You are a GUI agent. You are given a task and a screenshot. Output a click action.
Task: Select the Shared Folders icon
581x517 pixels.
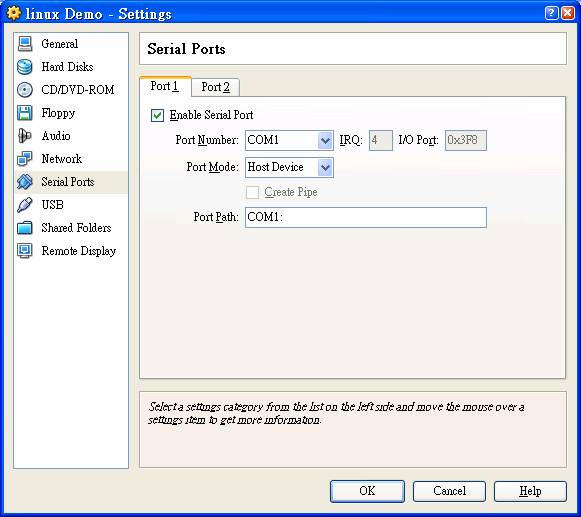click(x=25, y=228)
